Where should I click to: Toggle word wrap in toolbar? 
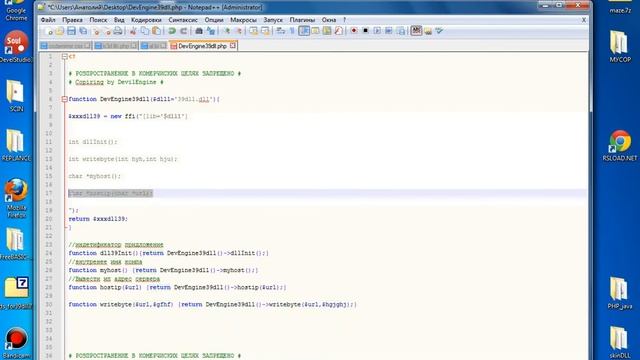click(x=280, y=31)
